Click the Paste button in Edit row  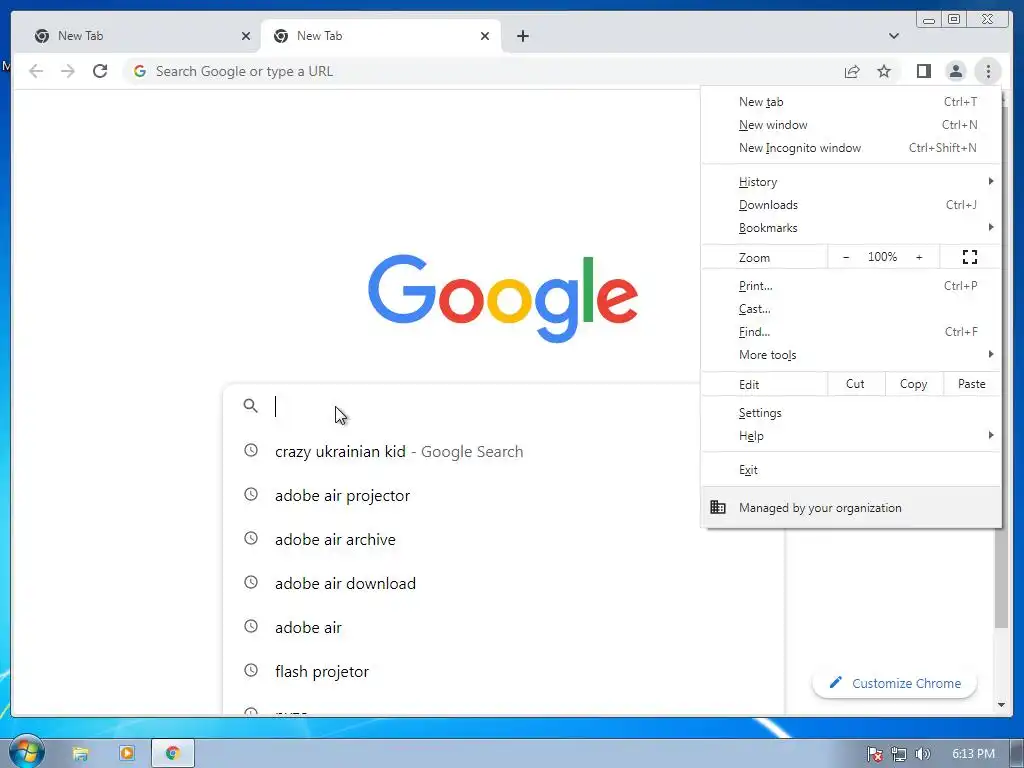click(972, 384)
